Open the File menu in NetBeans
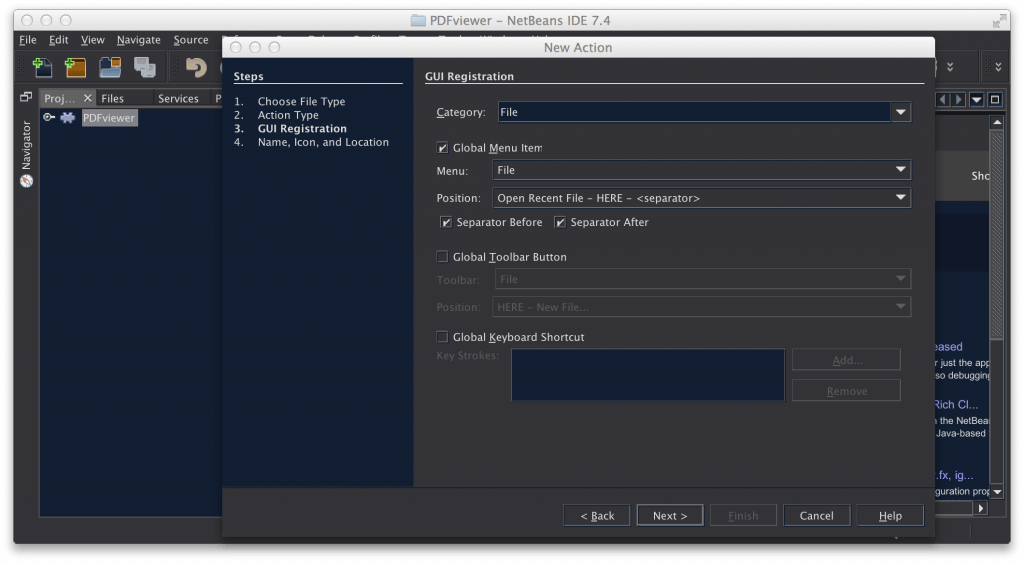Viewport: 1024px width, 563px height. 27,40
